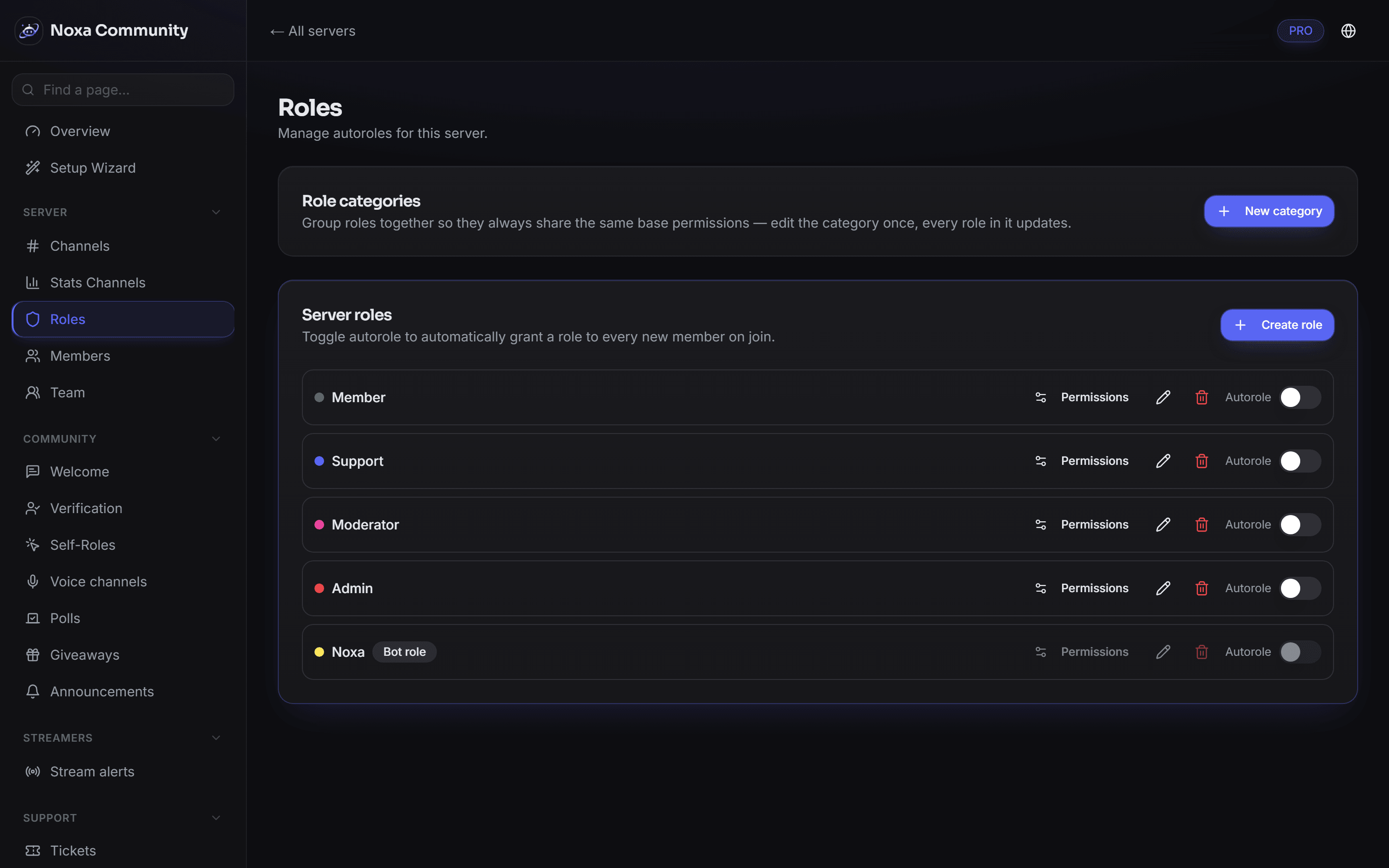Enable Autorole for Member

[1300, 397]
